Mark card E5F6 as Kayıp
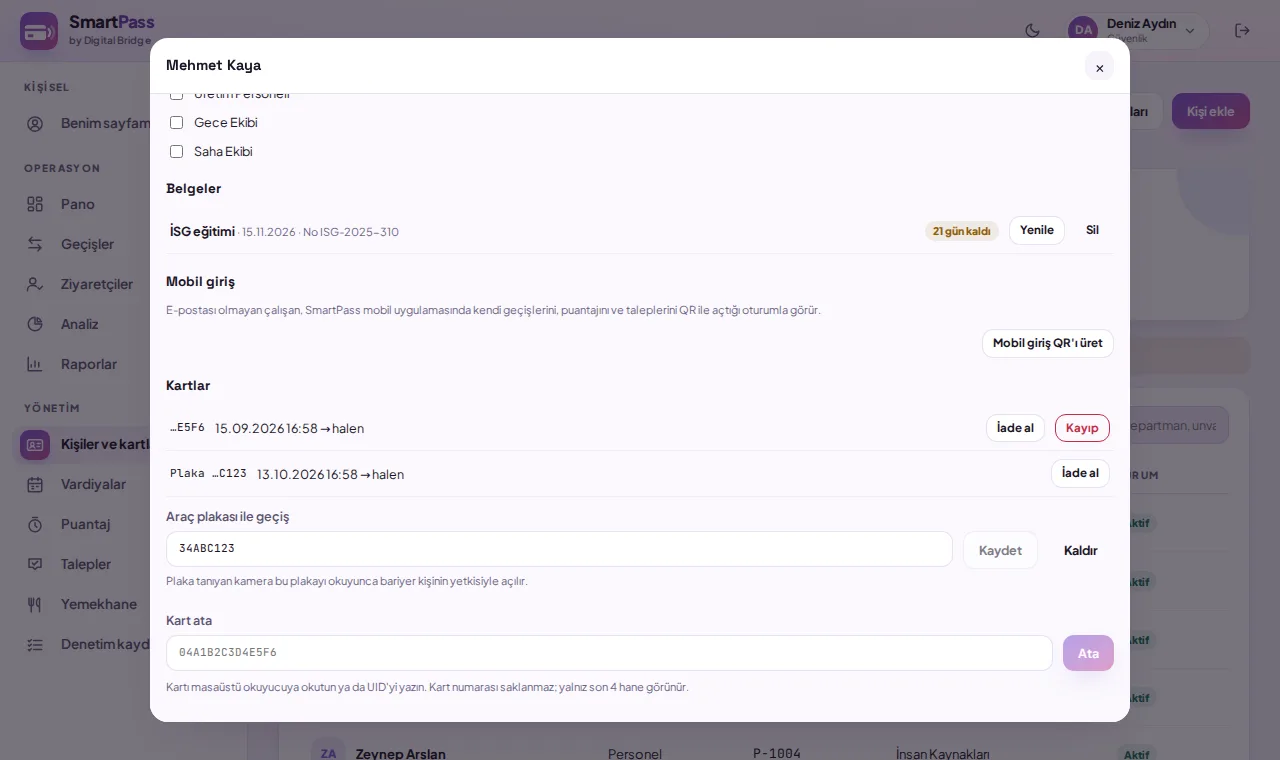Viewport: 1280px width, 760px height. pyautogui.click(x=1082, y=428)
